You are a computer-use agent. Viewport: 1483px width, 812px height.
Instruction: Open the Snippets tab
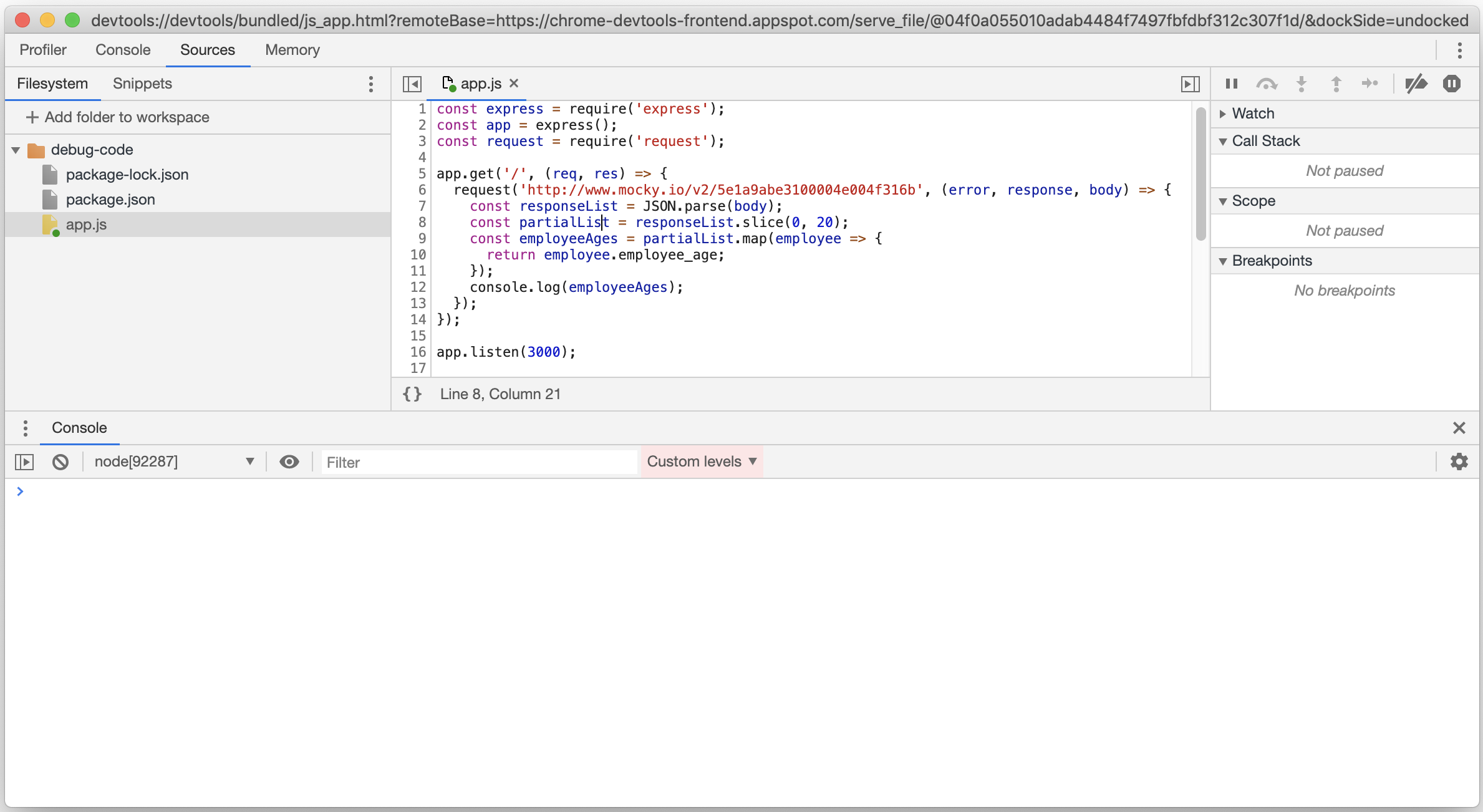142,84
